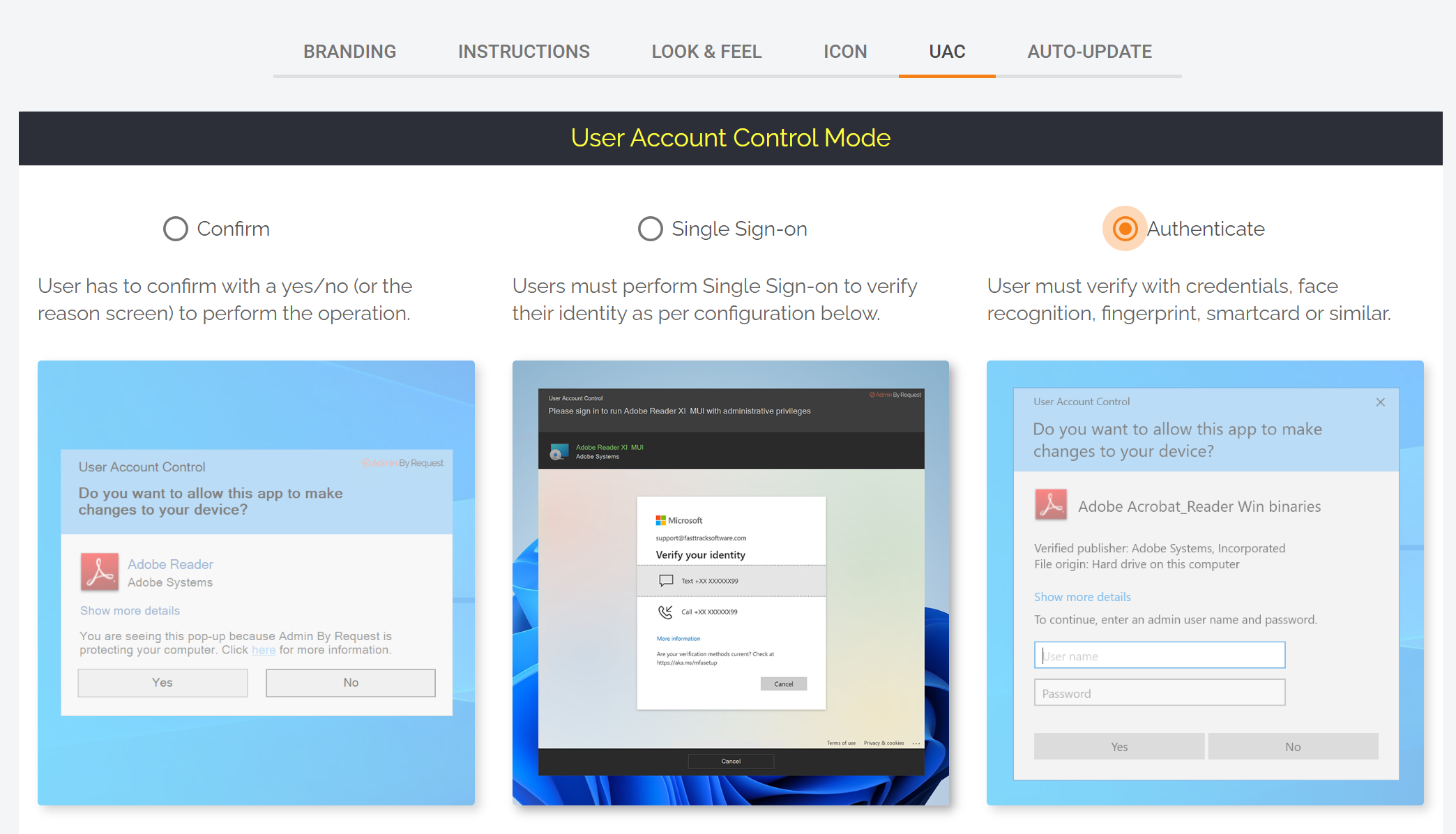Click the User name field in the preview
Image resolution: width=1456 pixels, height=834 pixels.
click(1159, 655)
